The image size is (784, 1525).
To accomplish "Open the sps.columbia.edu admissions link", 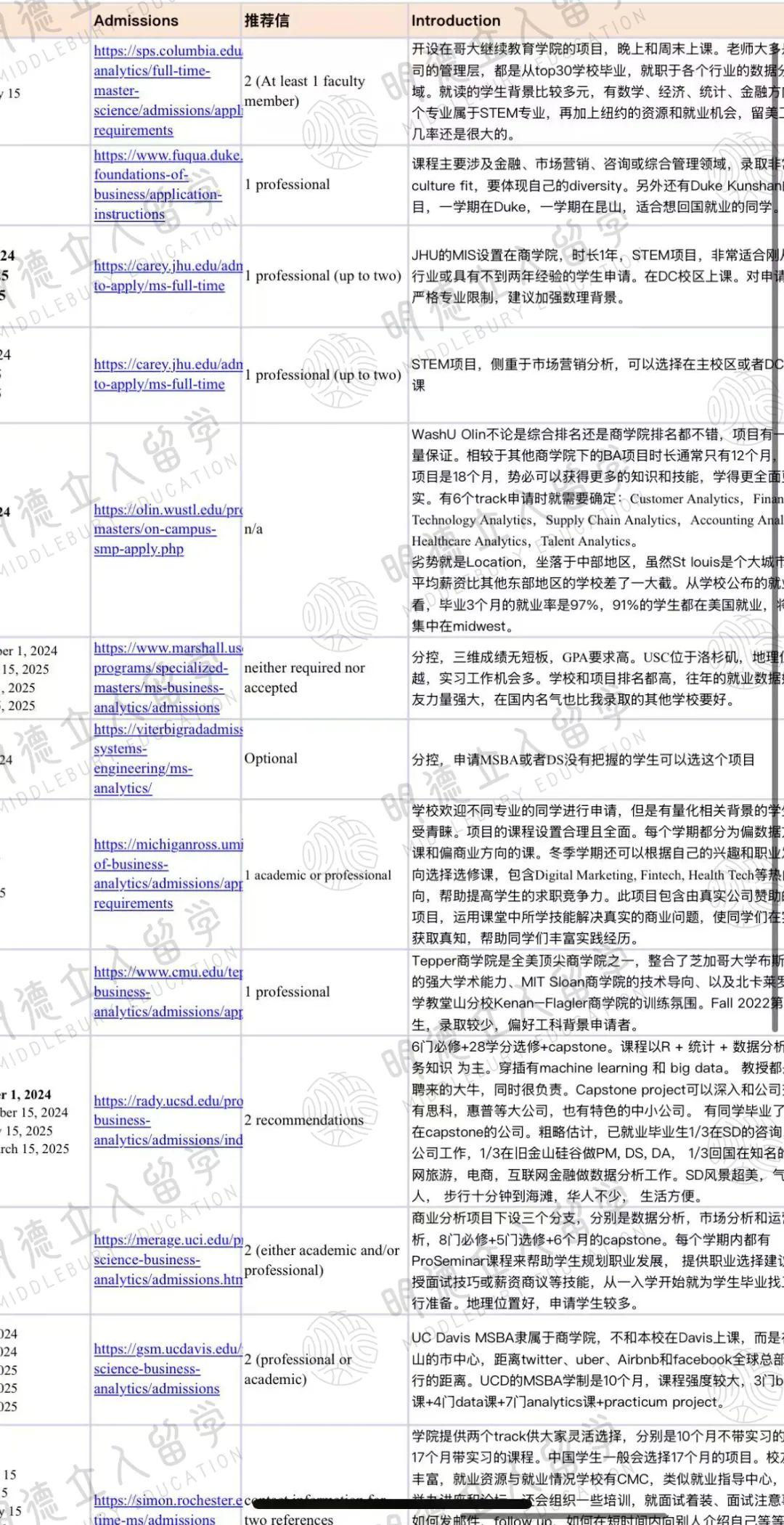I will (x=168, y=91).
